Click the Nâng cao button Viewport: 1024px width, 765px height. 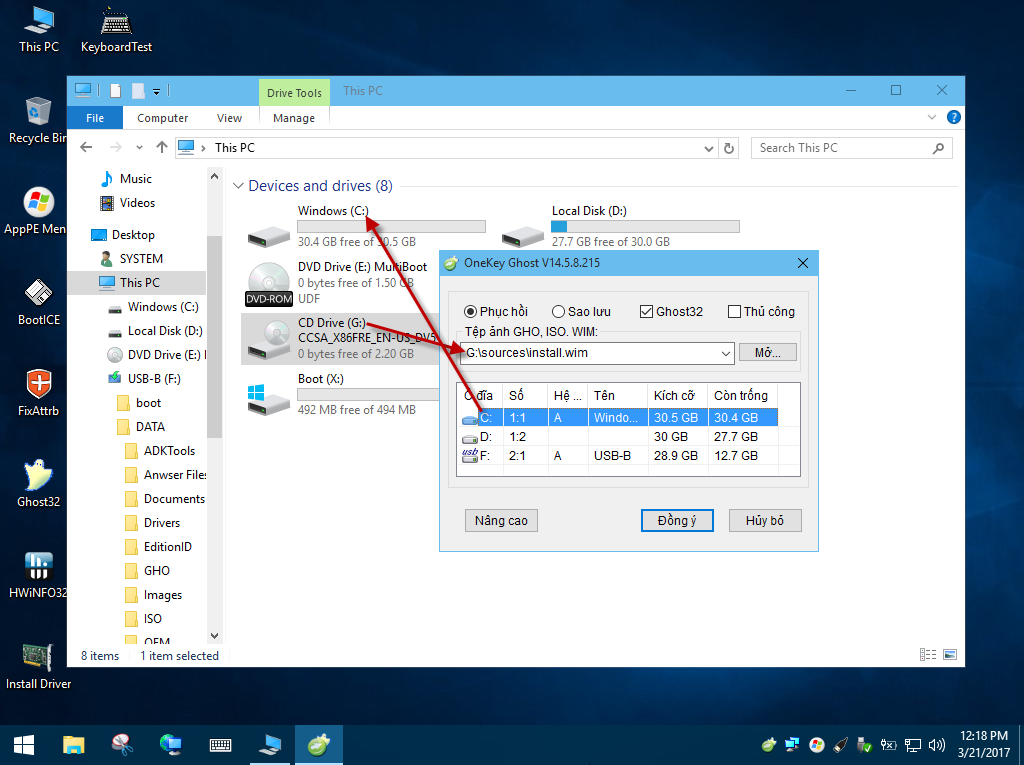coord(501,521)
